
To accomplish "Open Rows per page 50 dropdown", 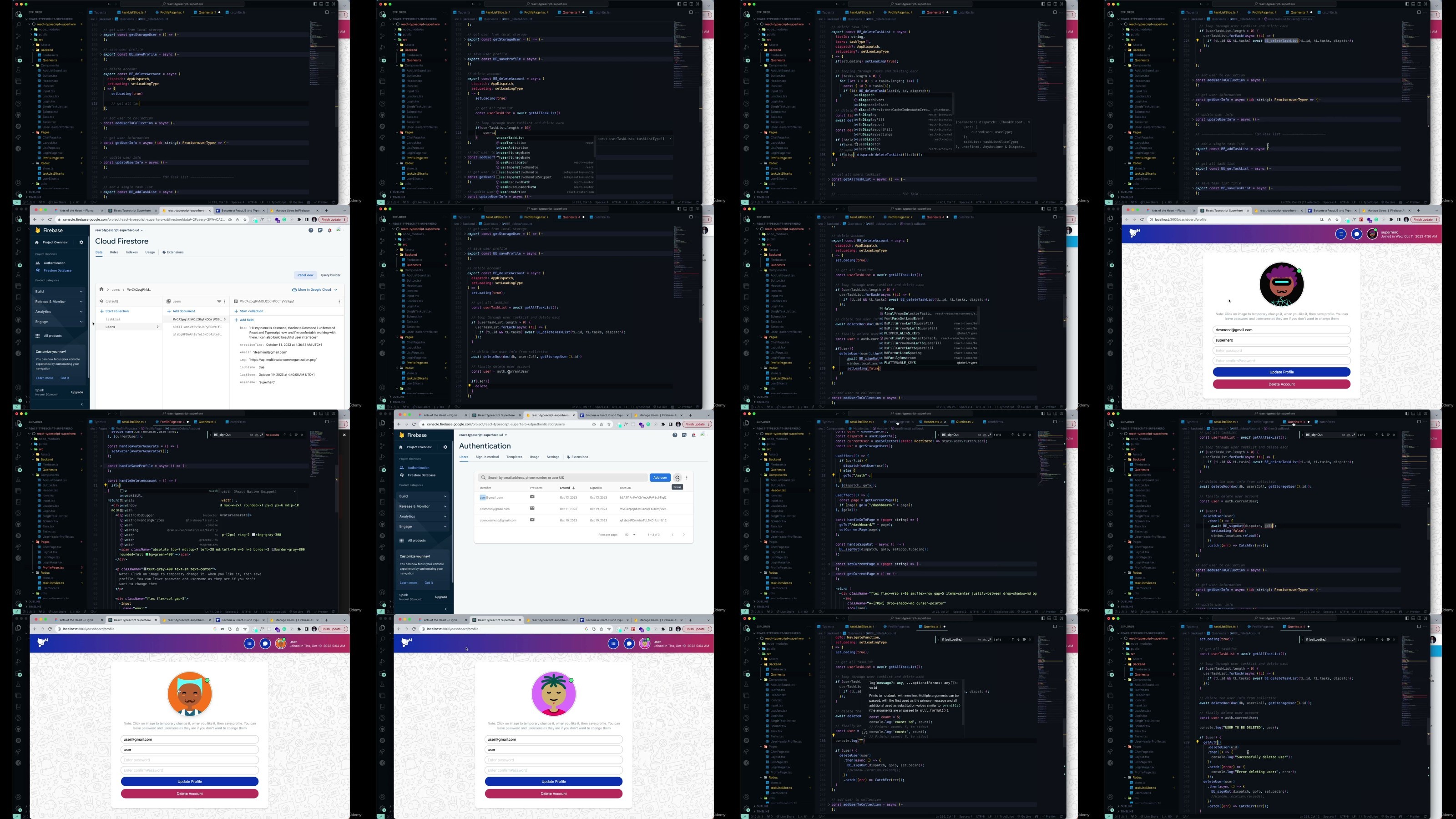I will [630, 535].
